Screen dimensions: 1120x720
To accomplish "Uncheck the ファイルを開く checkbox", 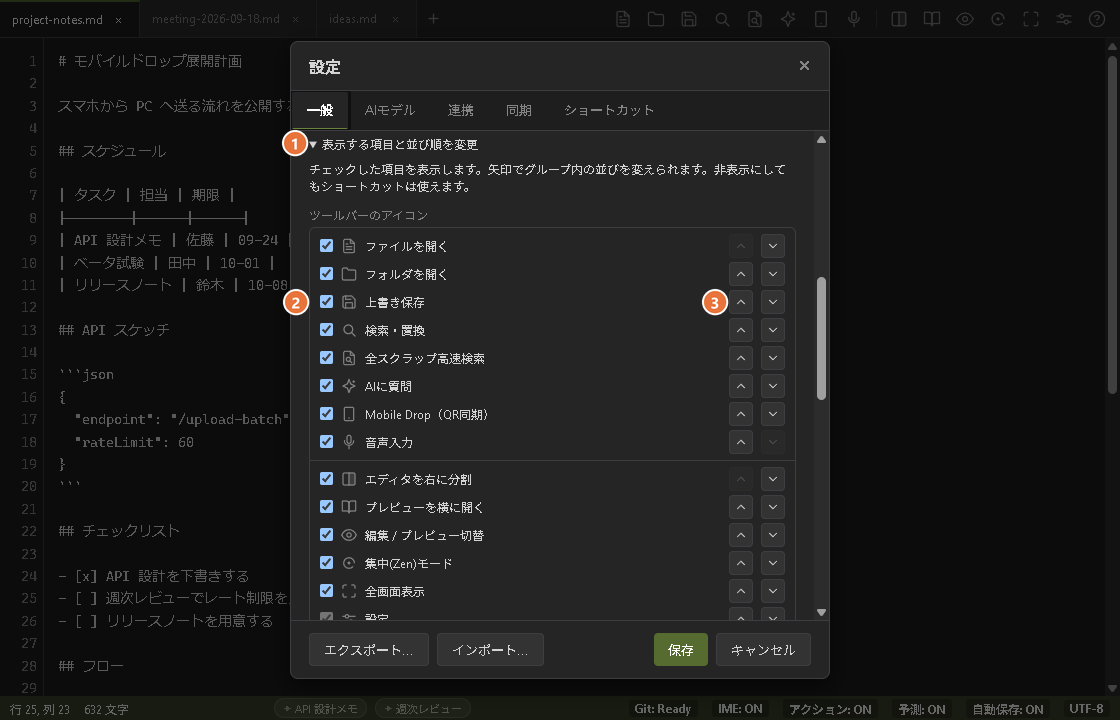I will click(x=326, y=246).
